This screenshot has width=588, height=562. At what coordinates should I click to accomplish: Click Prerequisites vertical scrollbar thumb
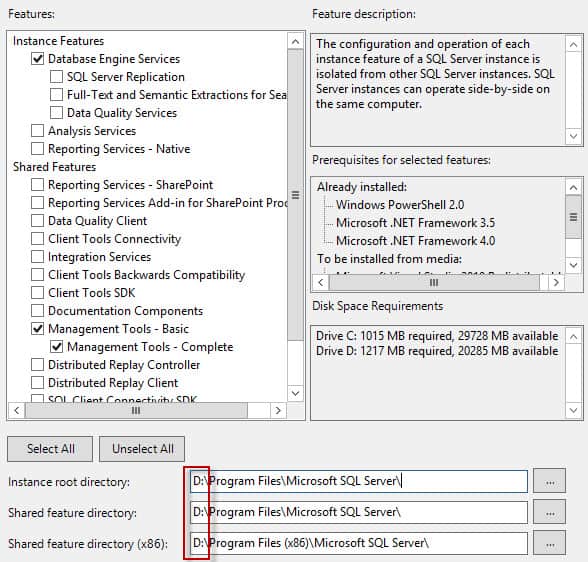pyautogui.click(x=573, y=217)
